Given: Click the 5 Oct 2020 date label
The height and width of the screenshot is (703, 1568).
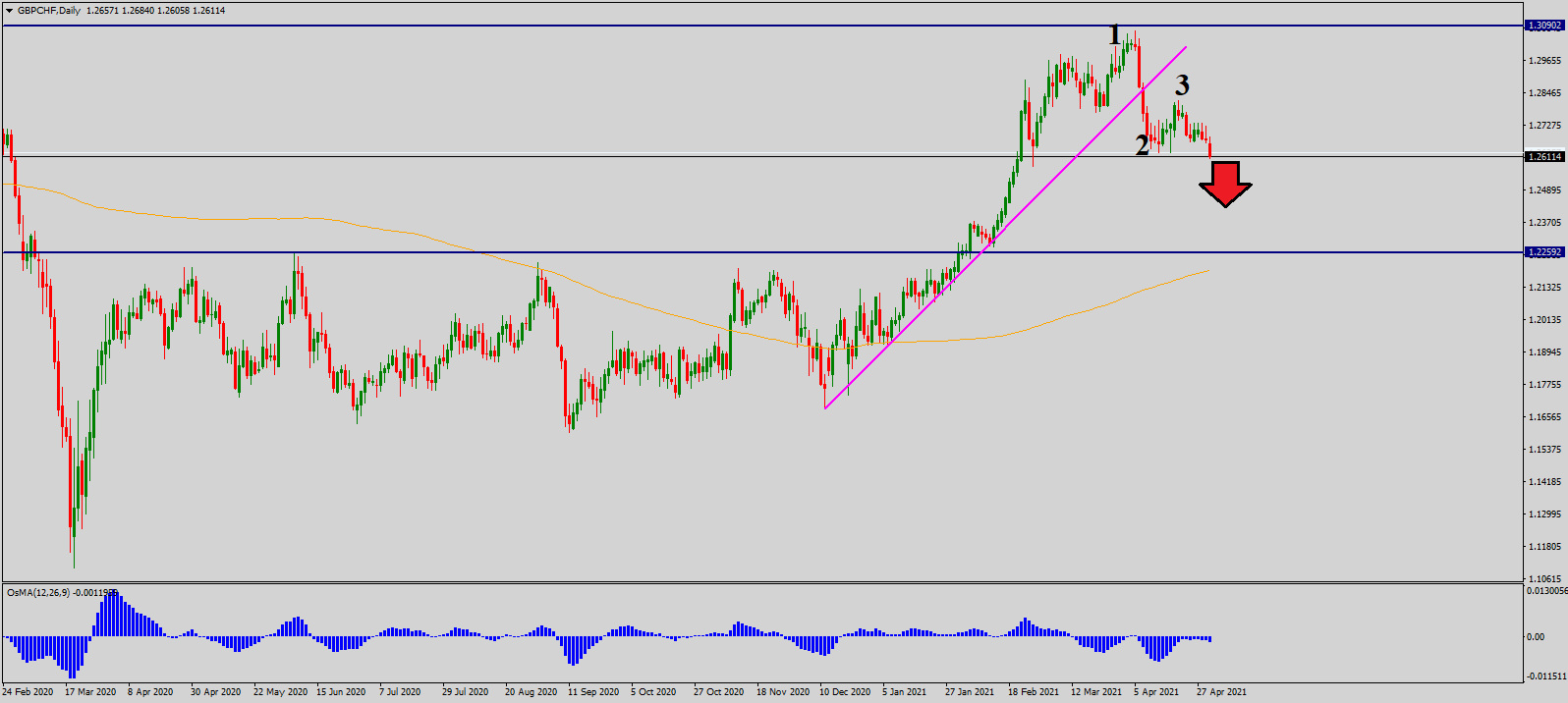Looking at the screenshot, I should pos(653,692).
